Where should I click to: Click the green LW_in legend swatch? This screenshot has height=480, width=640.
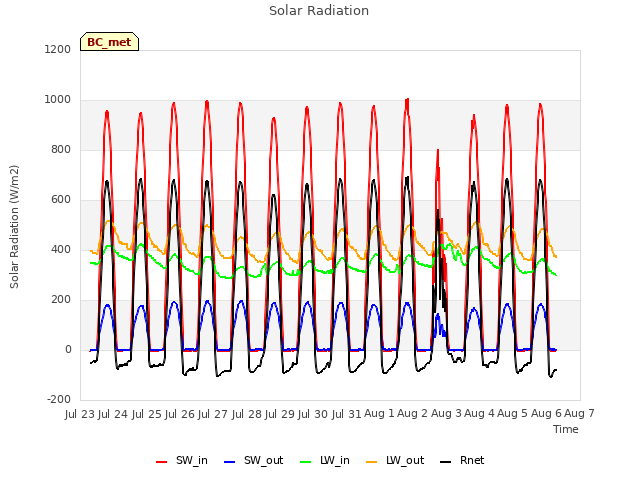point(306,462)
